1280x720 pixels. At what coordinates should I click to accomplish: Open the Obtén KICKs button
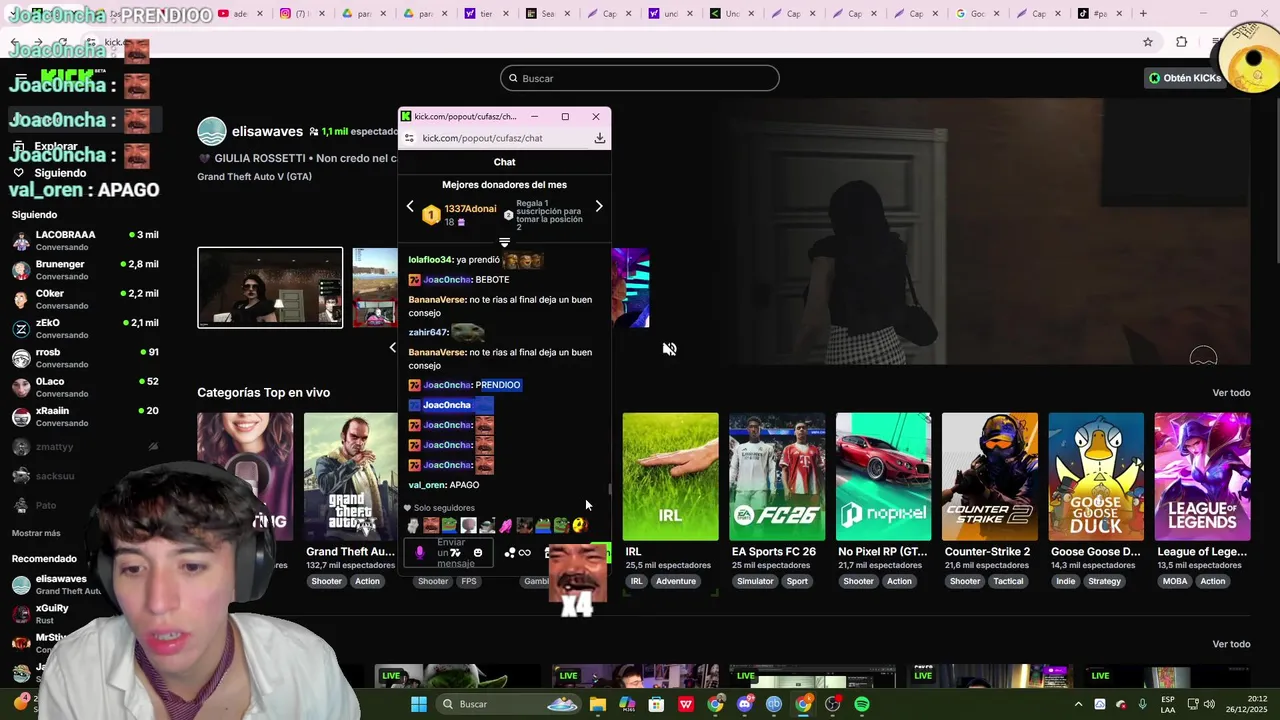1186,78
